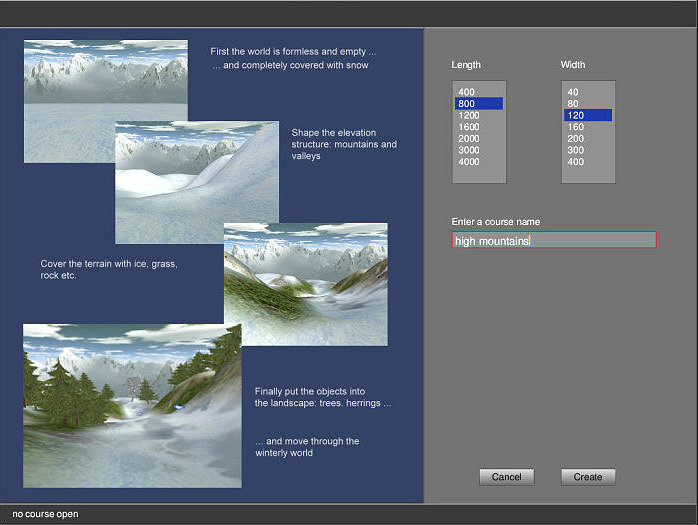Click the 'Enter a course name' label

click(x=495, y=222)
